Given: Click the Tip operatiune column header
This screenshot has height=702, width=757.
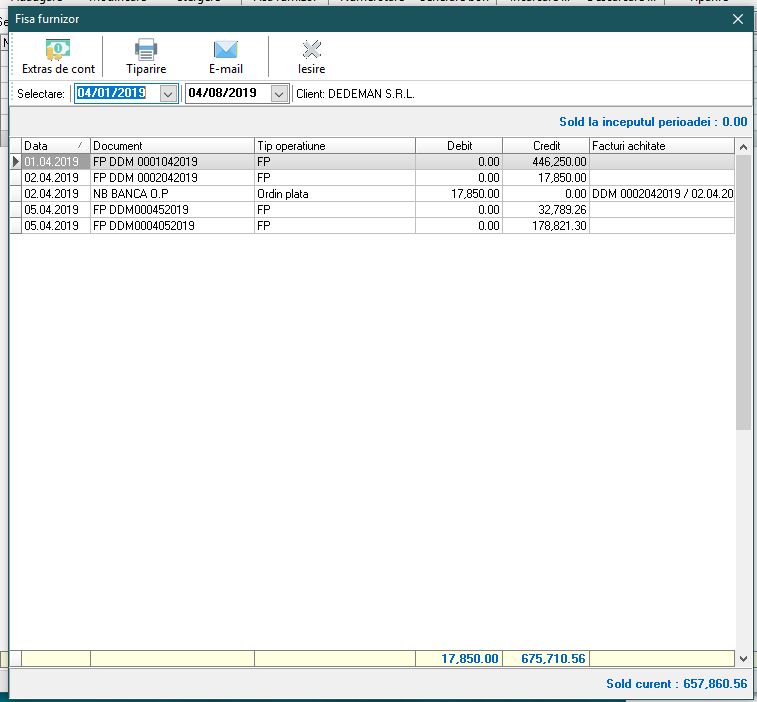Looking at the screenshot, I should [x=334, y=146].
